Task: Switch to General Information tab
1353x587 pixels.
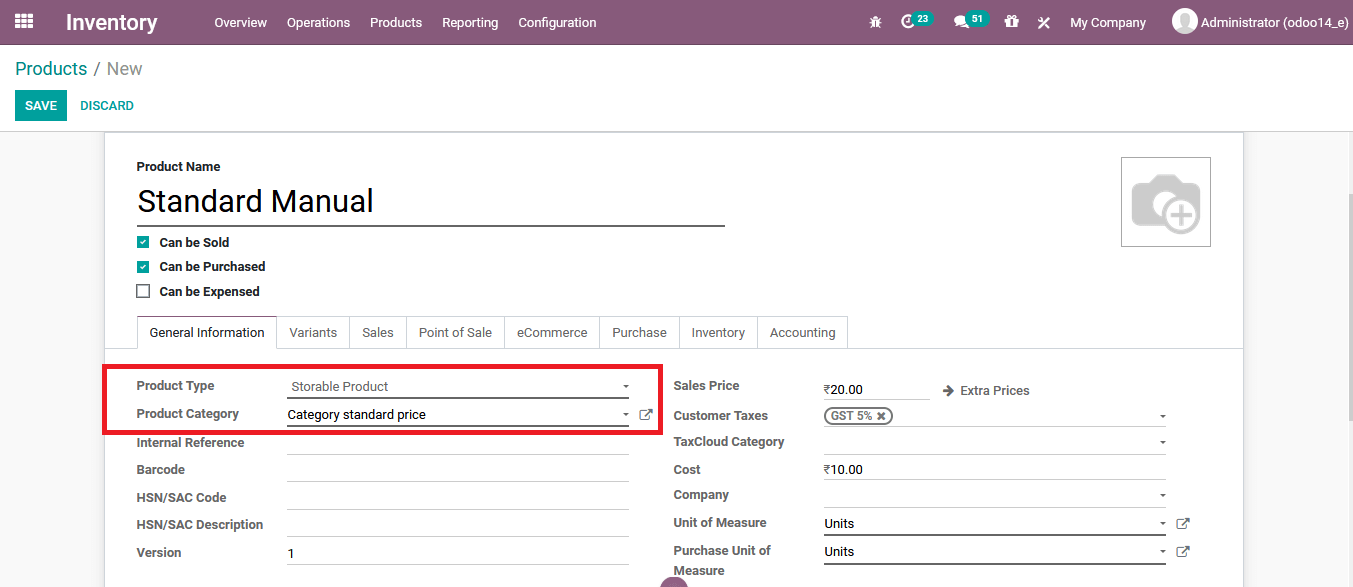Action: tap(207, 332)
